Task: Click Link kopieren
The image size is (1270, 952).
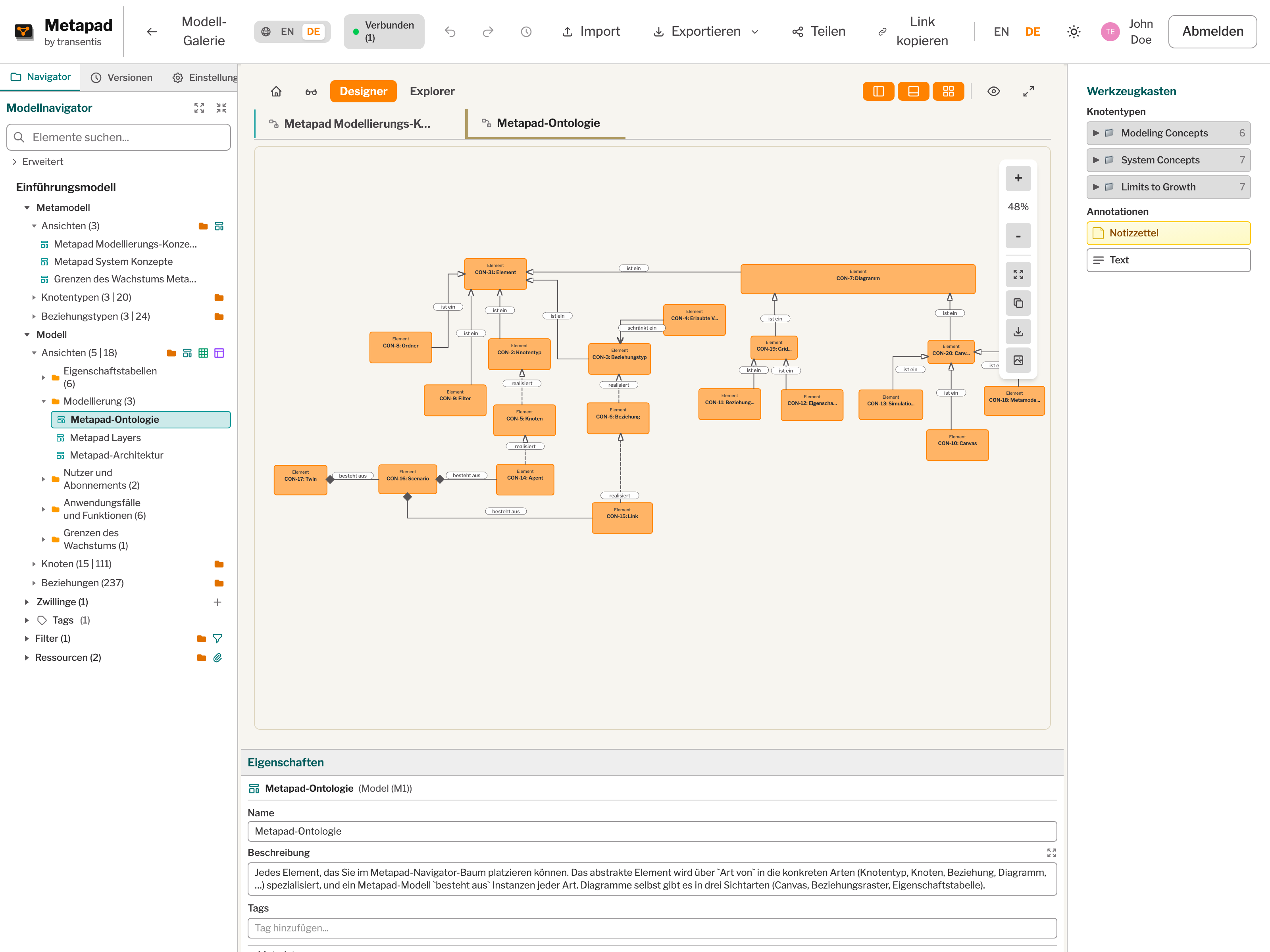Action: pos(914,32)
